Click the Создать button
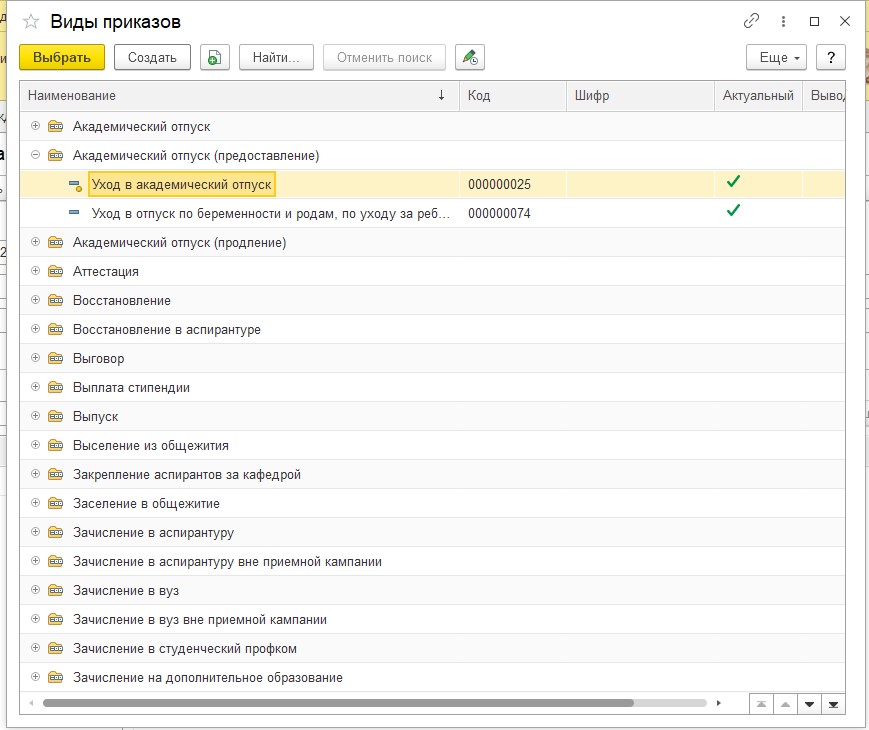Image resolution: width=869 pixels, height=730 pixels. point(152,57)
